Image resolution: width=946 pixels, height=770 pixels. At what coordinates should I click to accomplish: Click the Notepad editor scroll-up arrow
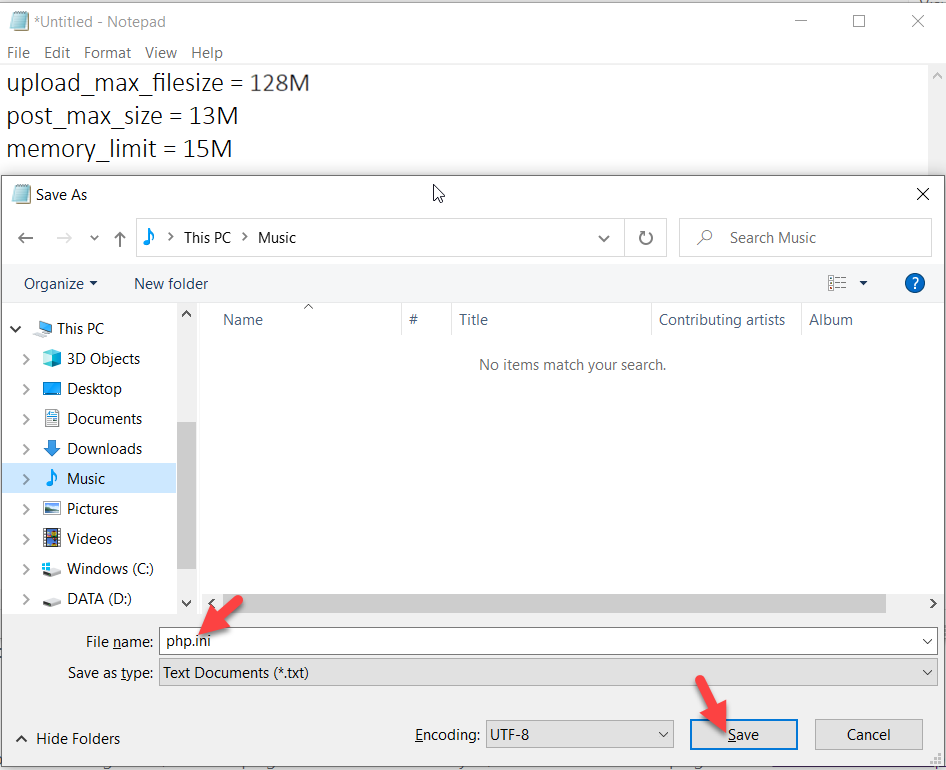[x=937, y=76]
